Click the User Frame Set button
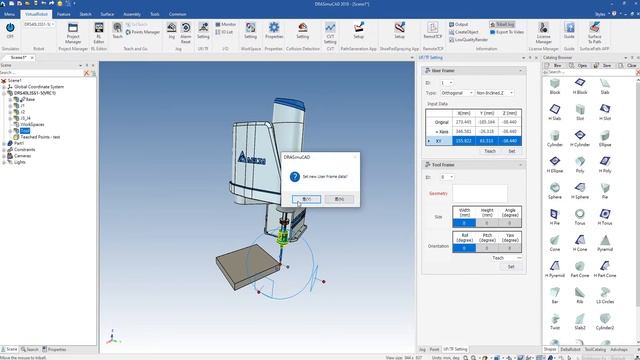The height and width of the screenshot is (360, 640). pos(511,151)
